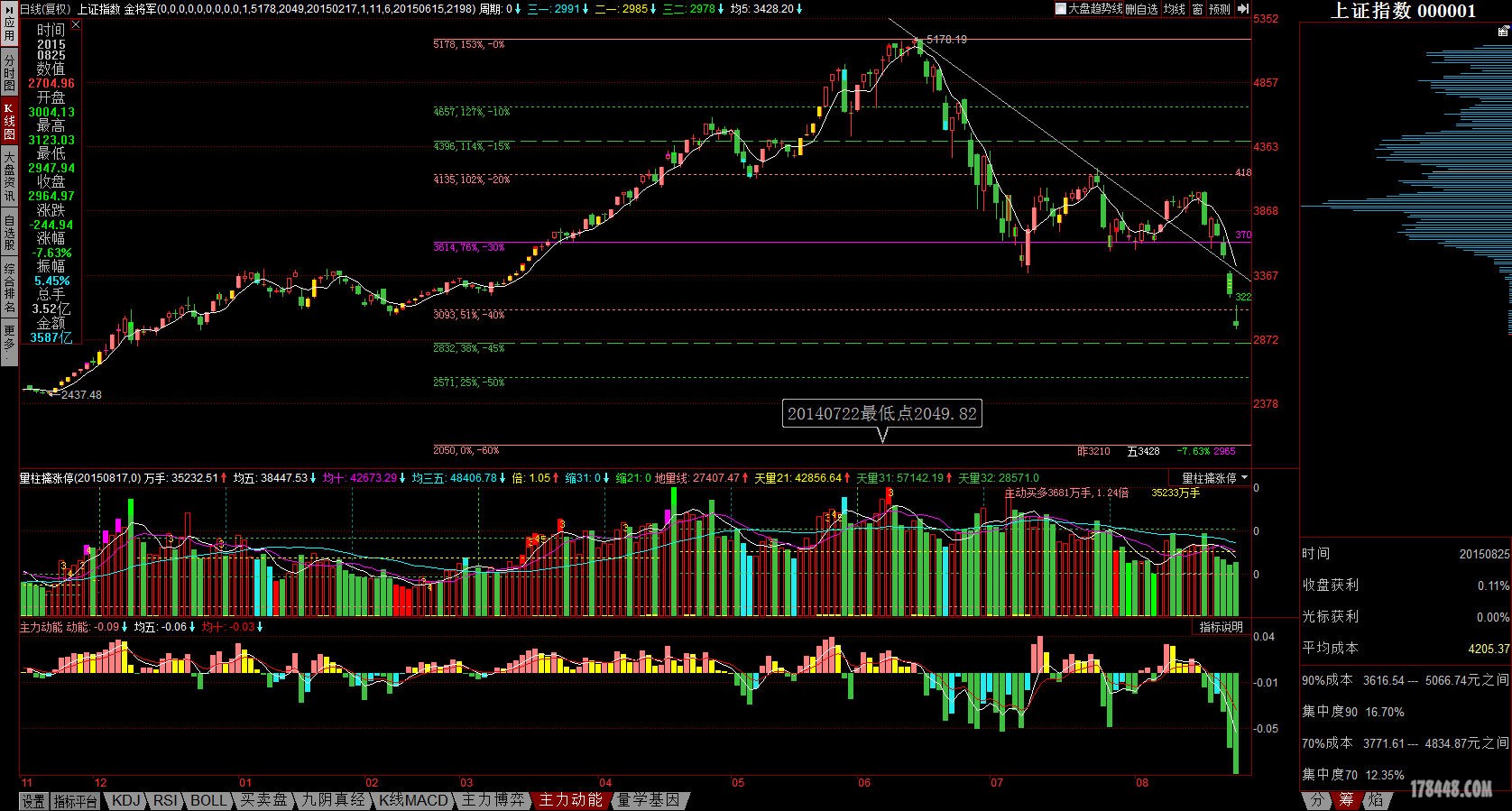The width and height of the screenshot is (1512, 811).
Task: Click arrow next to 三二: 2978
Action: pos(721,8)
